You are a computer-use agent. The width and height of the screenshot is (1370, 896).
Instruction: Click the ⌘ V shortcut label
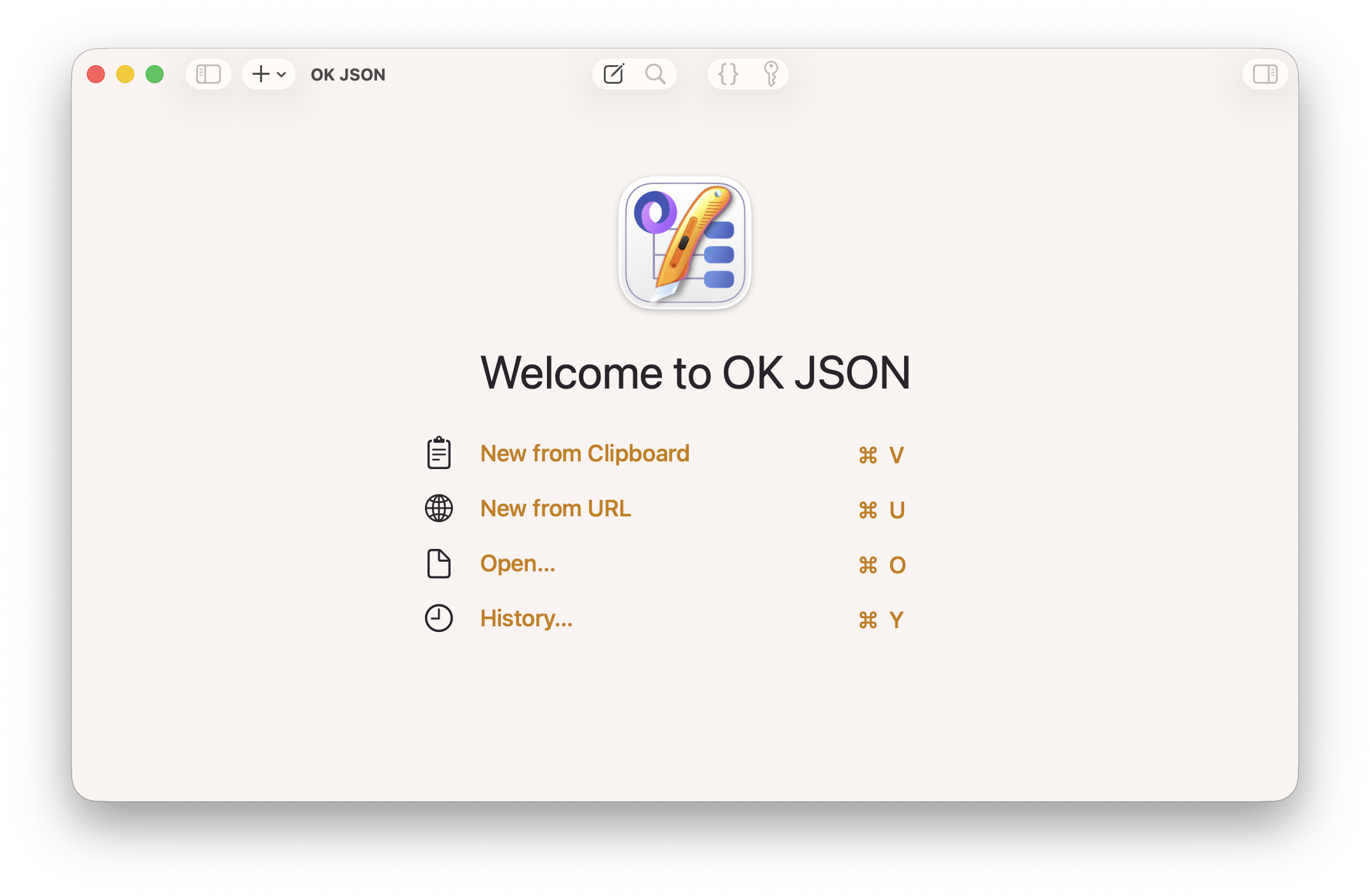coord(881,455)
